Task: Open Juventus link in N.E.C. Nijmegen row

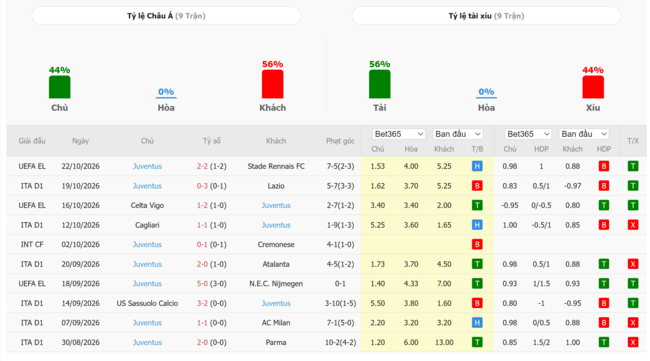Action: click(147, 283)
